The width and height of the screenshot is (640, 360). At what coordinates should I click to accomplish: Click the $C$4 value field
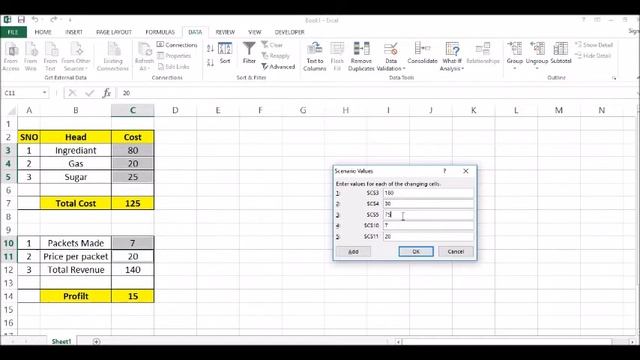coord(428,203)
